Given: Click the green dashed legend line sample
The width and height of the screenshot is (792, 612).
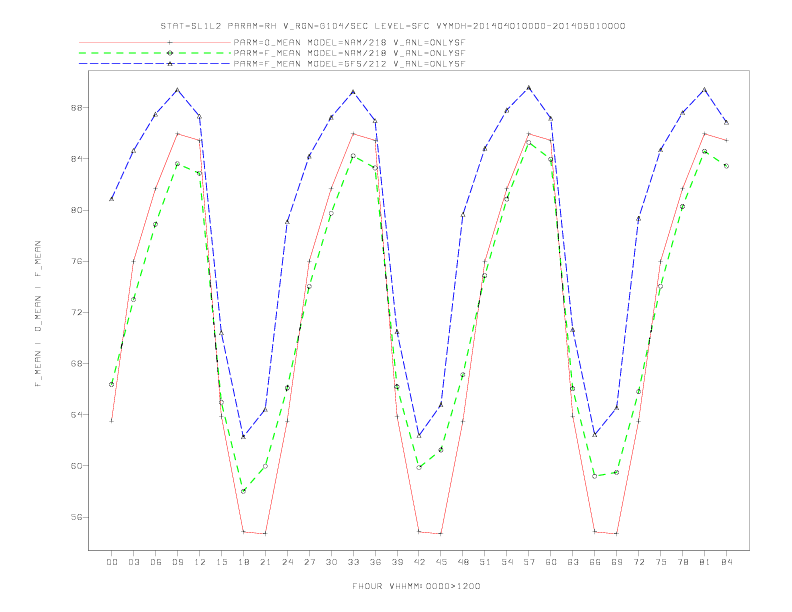Looking at the screenshot, I should (155, 53).
